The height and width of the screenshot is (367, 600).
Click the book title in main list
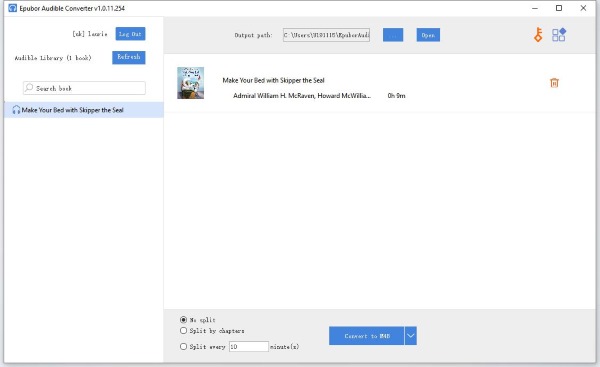(273, 80)
